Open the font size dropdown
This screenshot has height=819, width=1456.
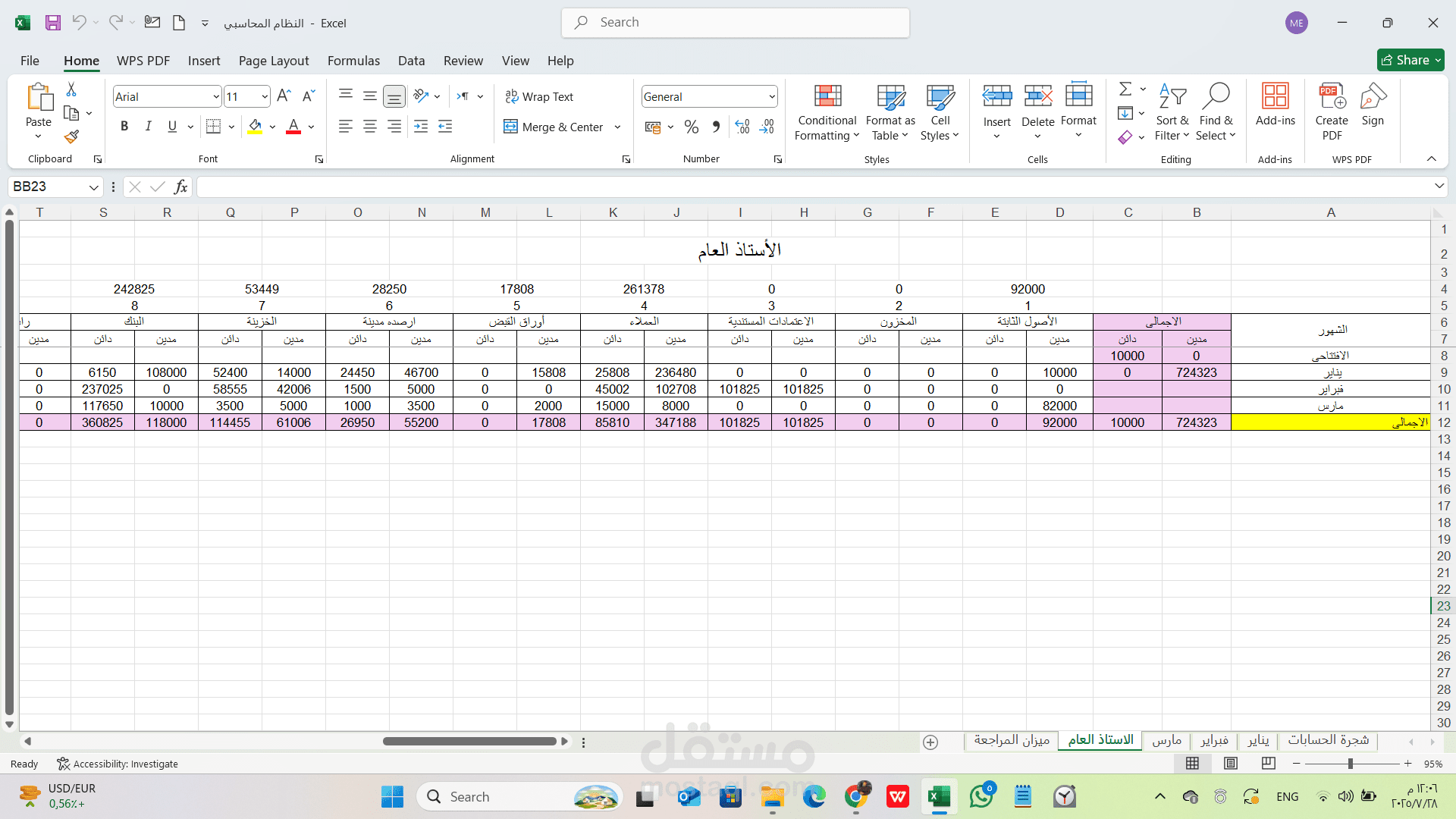click(x=264, y=96)
